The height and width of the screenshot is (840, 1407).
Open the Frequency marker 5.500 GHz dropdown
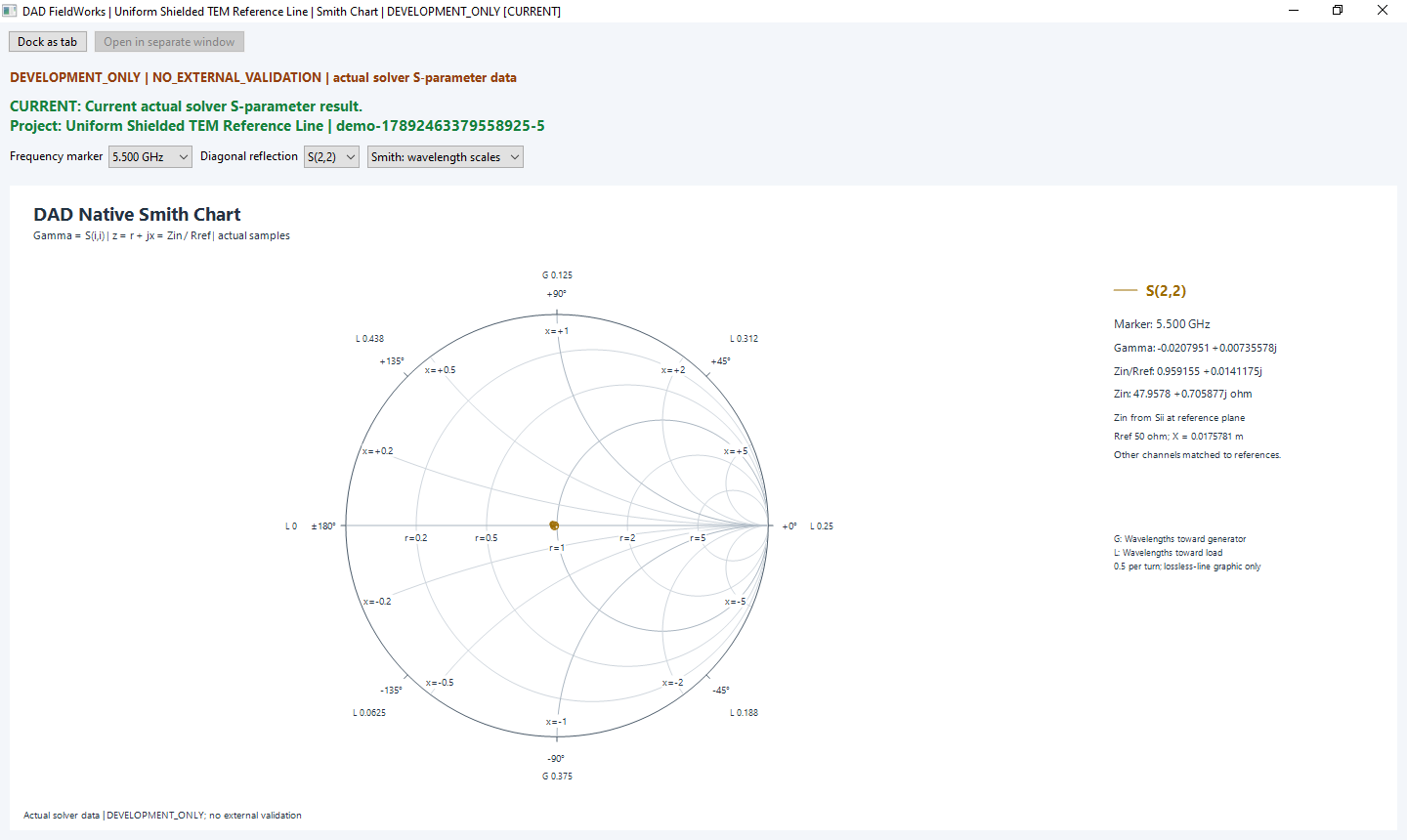click(149, 156)
